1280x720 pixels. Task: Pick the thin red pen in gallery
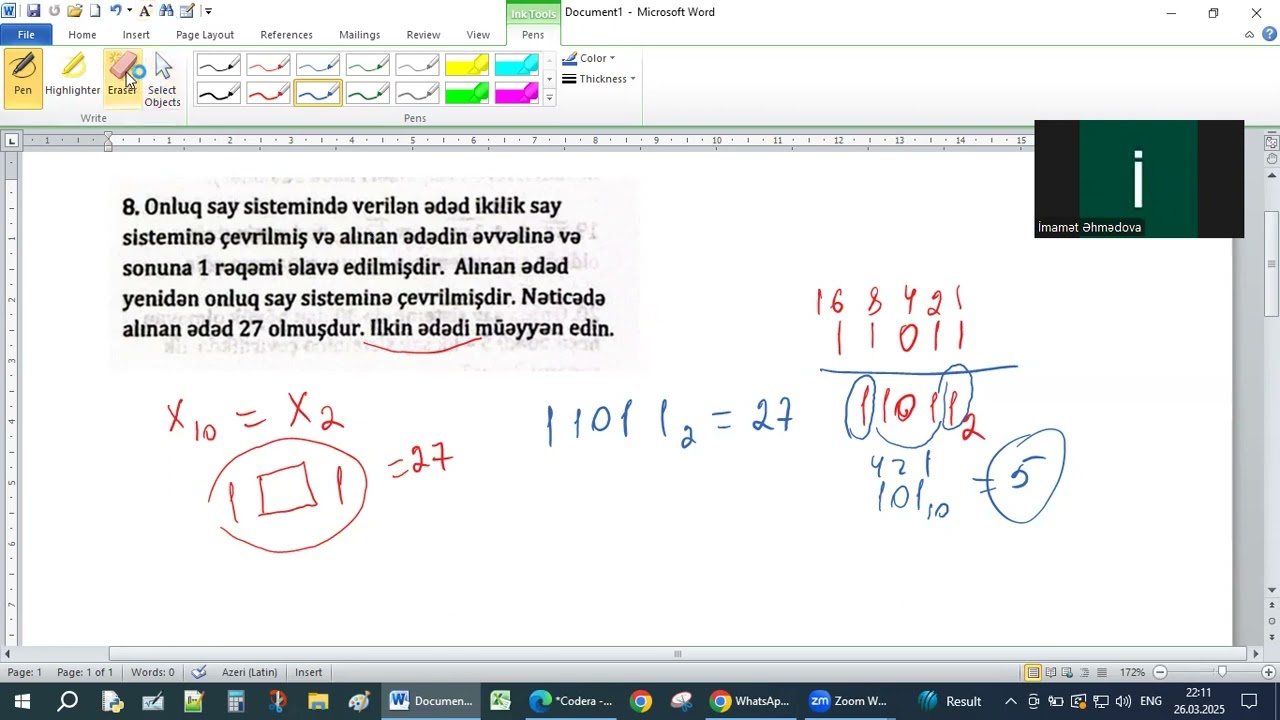268,66
